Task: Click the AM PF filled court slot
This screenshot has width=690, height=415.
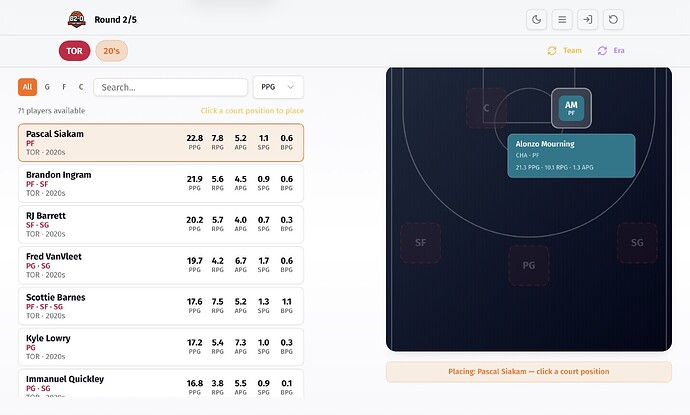Action: coord(571,108)
